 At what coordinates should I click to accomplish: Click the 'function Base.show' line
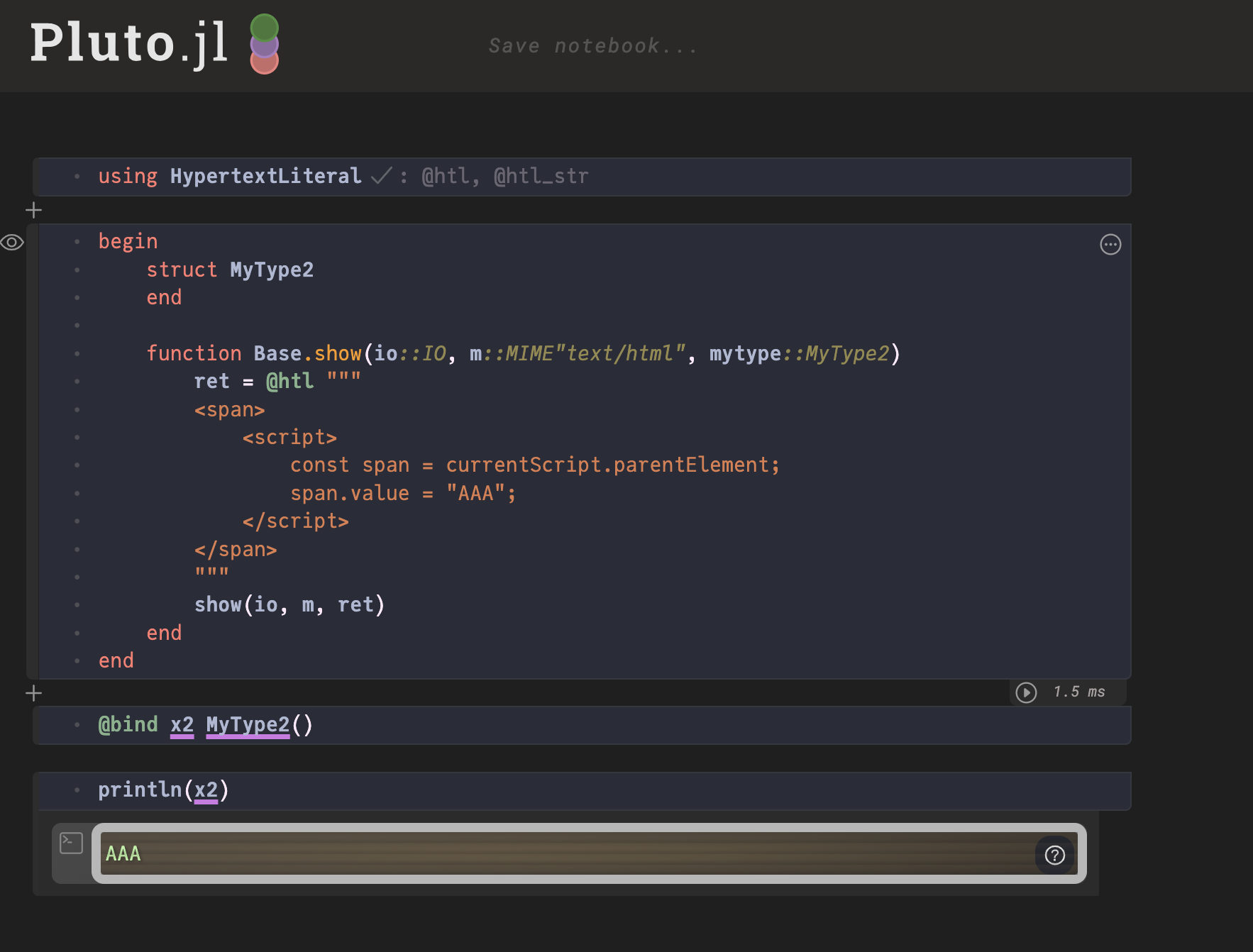523,353
